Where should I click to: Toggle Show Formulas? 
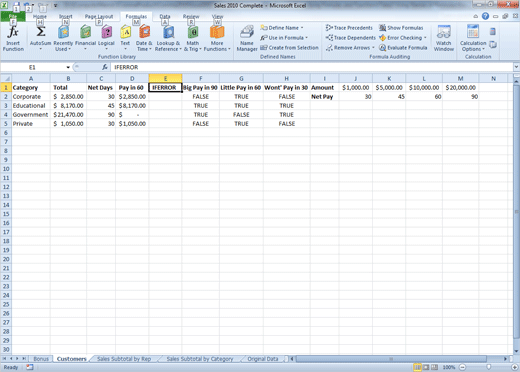coord(401,28)
